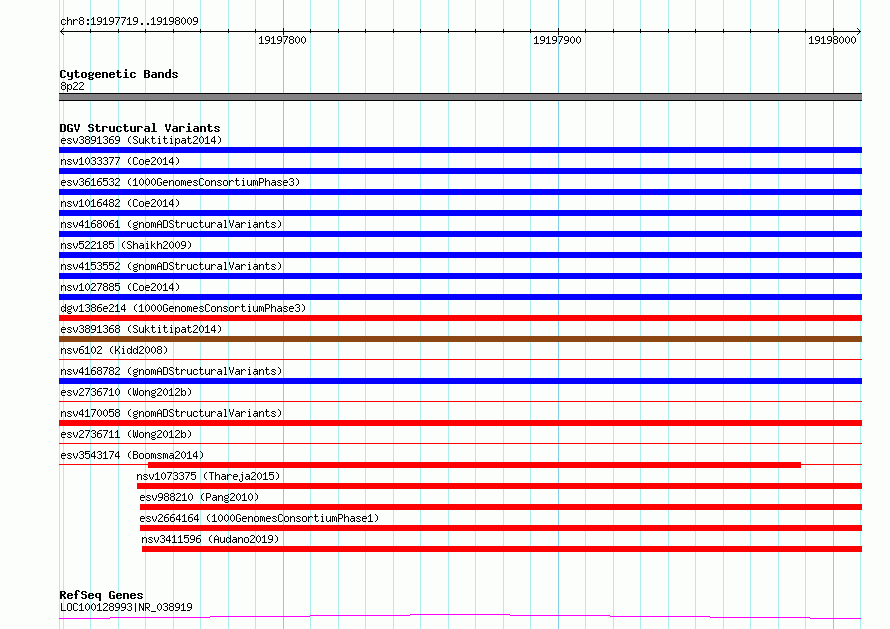Select nsv4168782 (gnomADStructuralVariants) label
Screen dimensions: 890x629
[x=171, y=371]
